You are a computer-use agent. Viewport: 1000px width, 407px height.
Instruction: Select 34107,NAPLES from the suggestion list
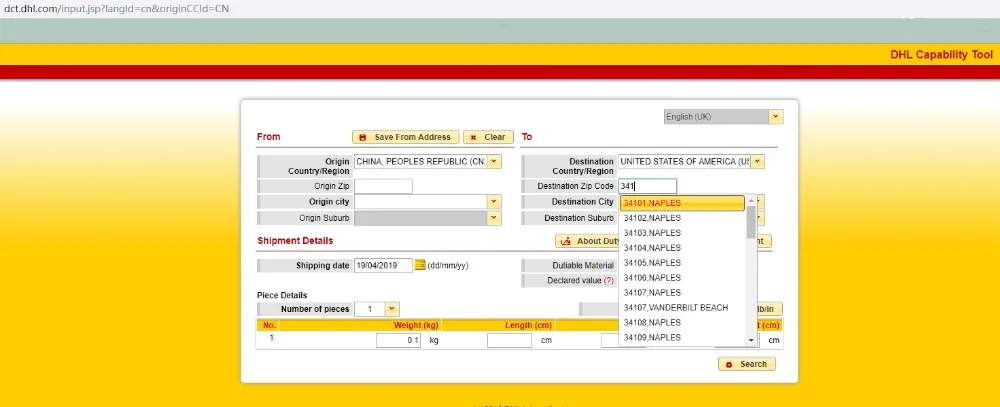pos(682,293)
